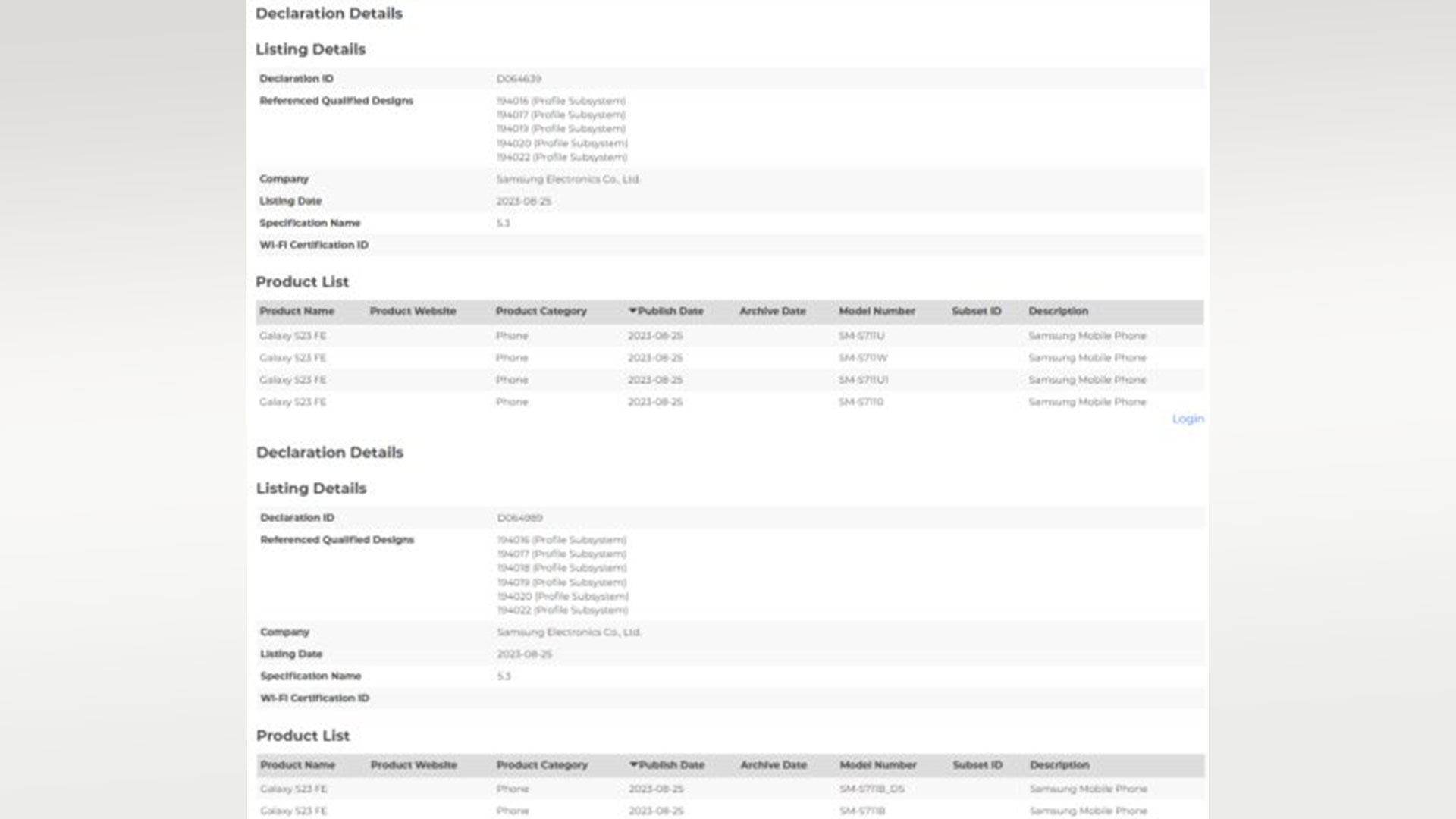Click Archive Date header in the D064989 product list
Image resolution: width=1456 pixels, height=819 pixels.
(773, 764)
